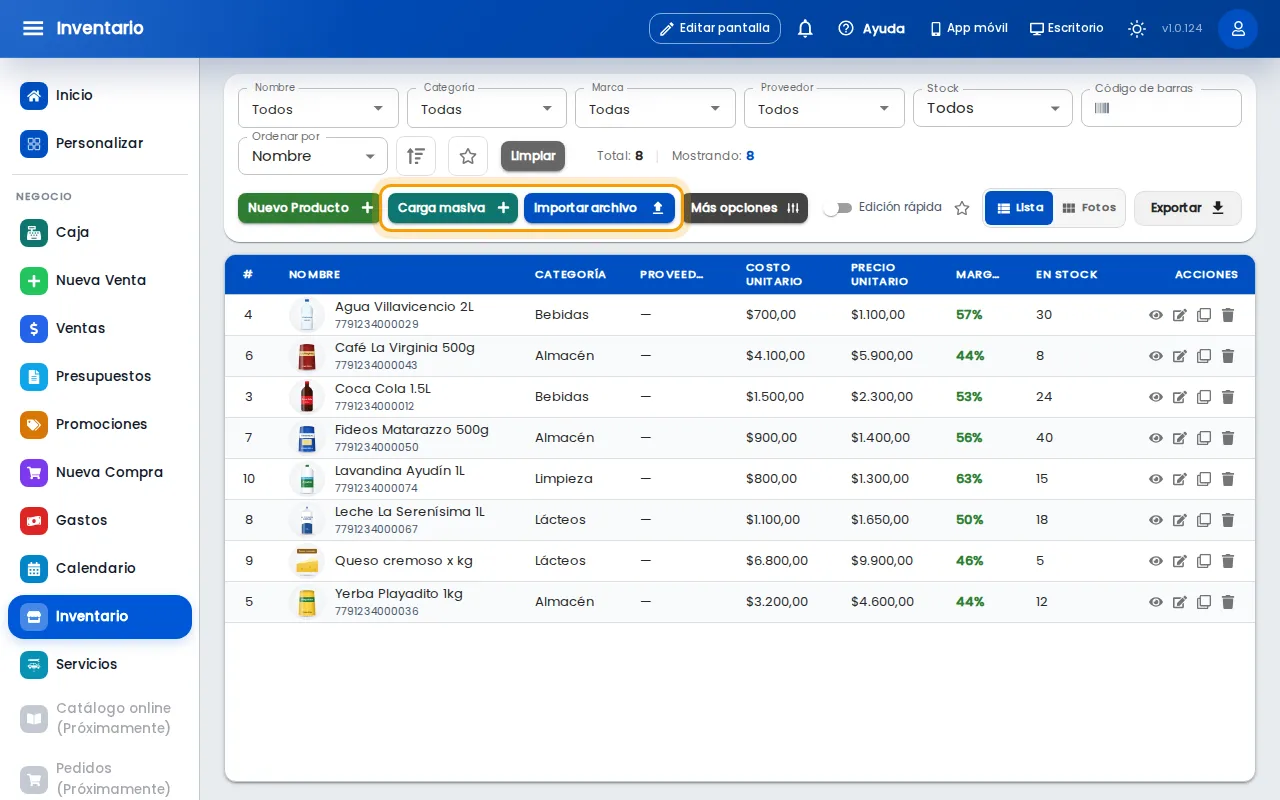Toggle the Edición rápida switch
Screen dimensions: 1280x800
coord(838,208)
